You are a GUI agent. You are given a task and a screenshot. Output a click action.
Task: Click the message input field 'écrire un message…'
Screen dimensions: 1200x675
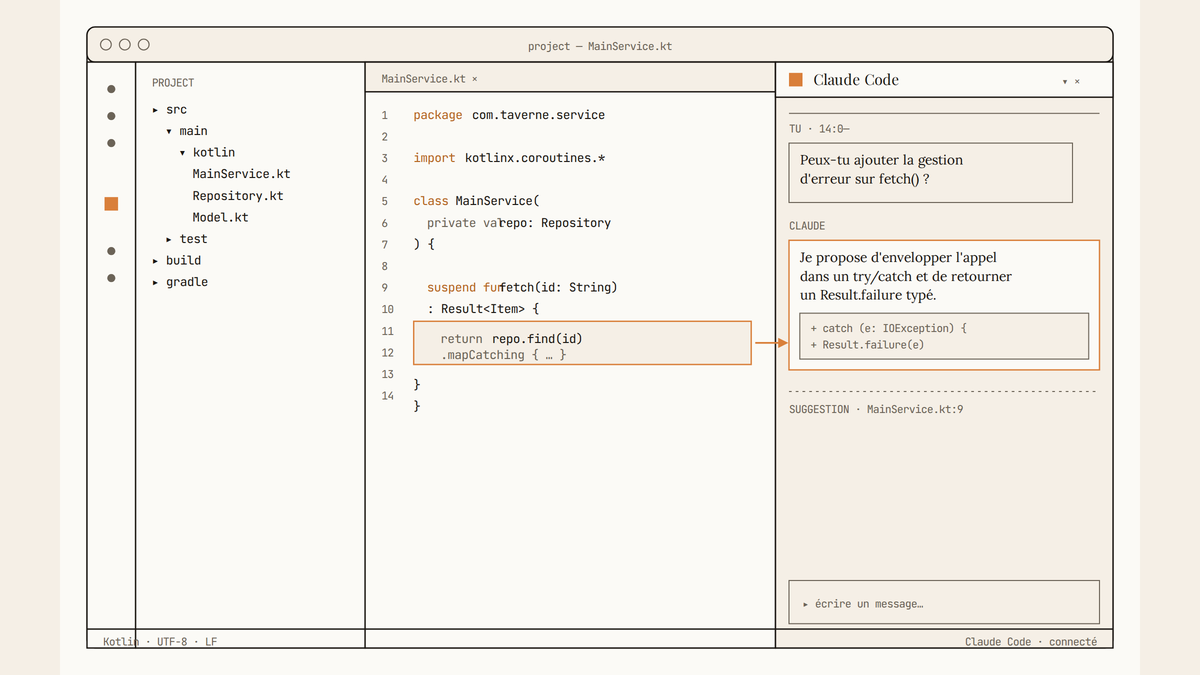coord(944,603)
